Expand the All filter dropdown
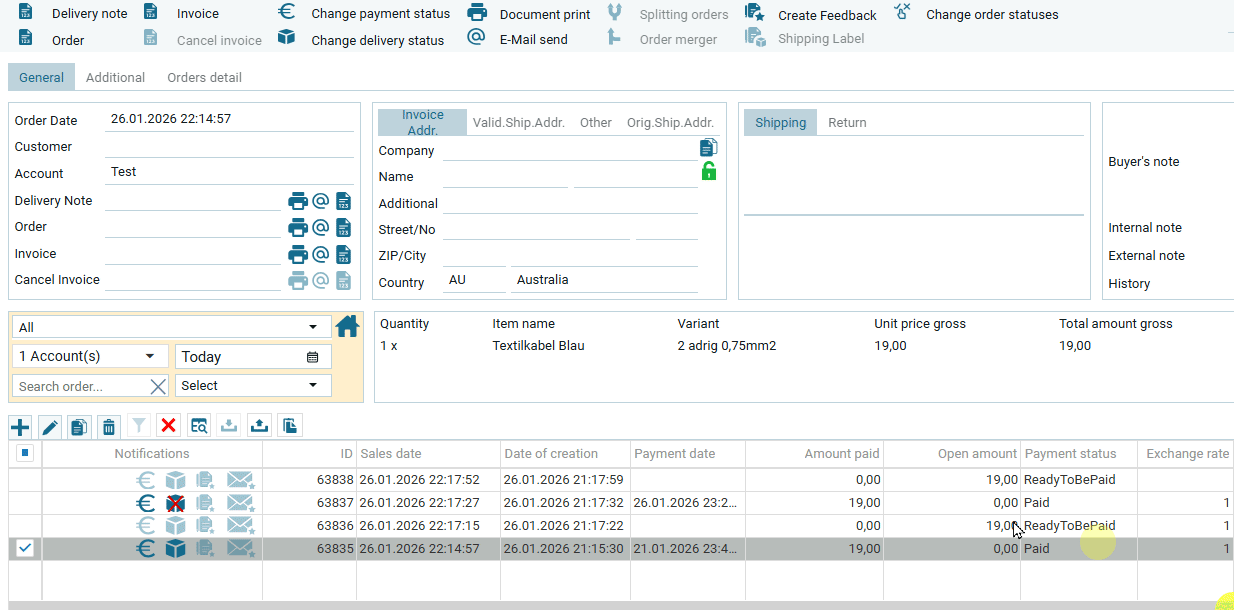1234x610 pixels. (313, 327)
